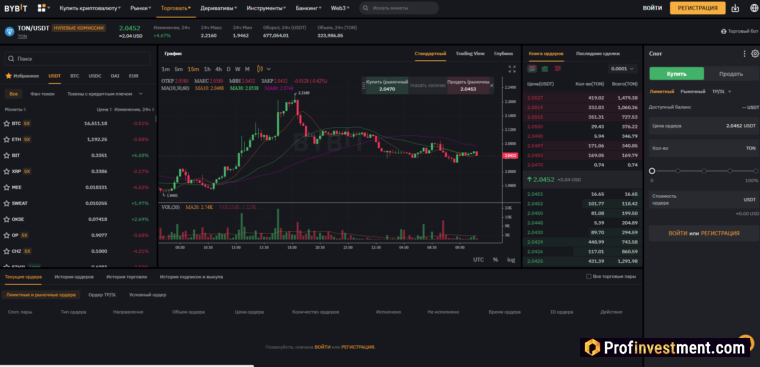Click the order amount slider handle
This screenshot has height=367, width=760.
click(652, 171)
